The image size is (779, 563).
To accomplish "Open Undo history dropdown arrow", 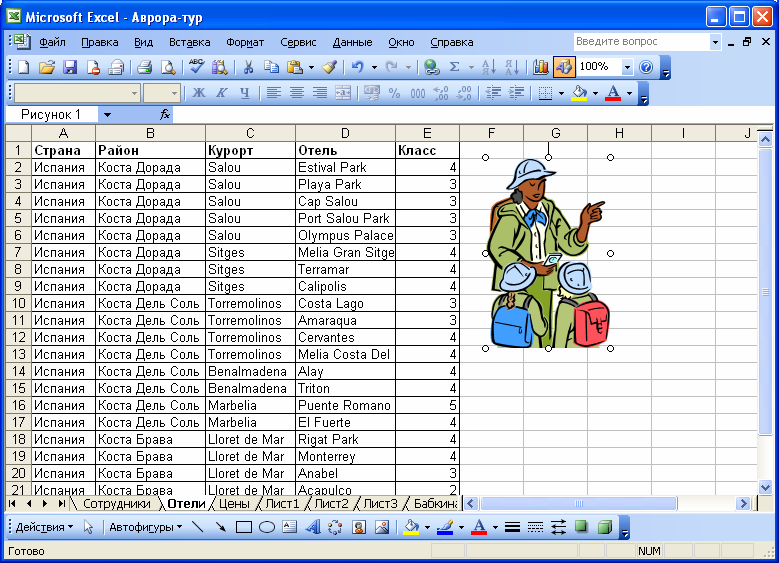I will click(374, 67).
